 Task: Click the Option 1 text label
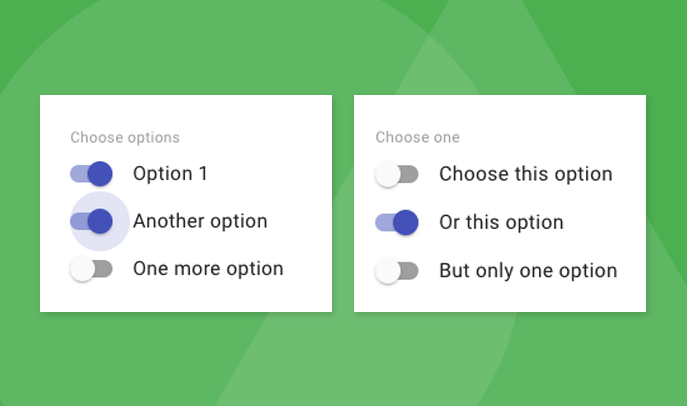[x=170, y=174]
